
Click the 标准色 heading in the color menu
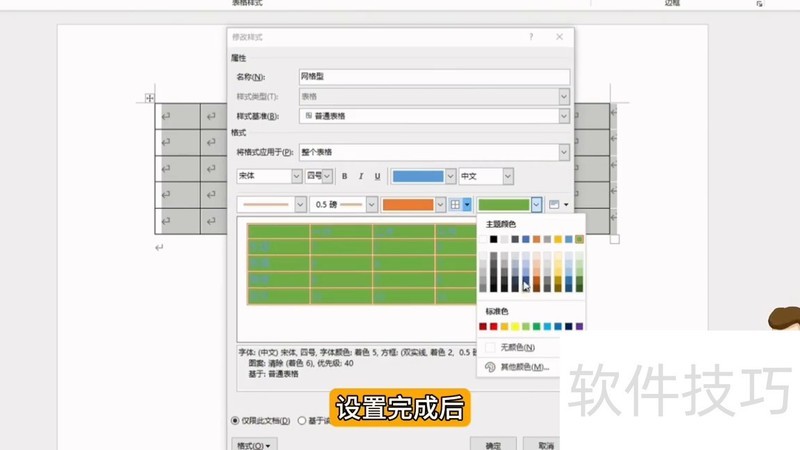(x=496, y=311)
